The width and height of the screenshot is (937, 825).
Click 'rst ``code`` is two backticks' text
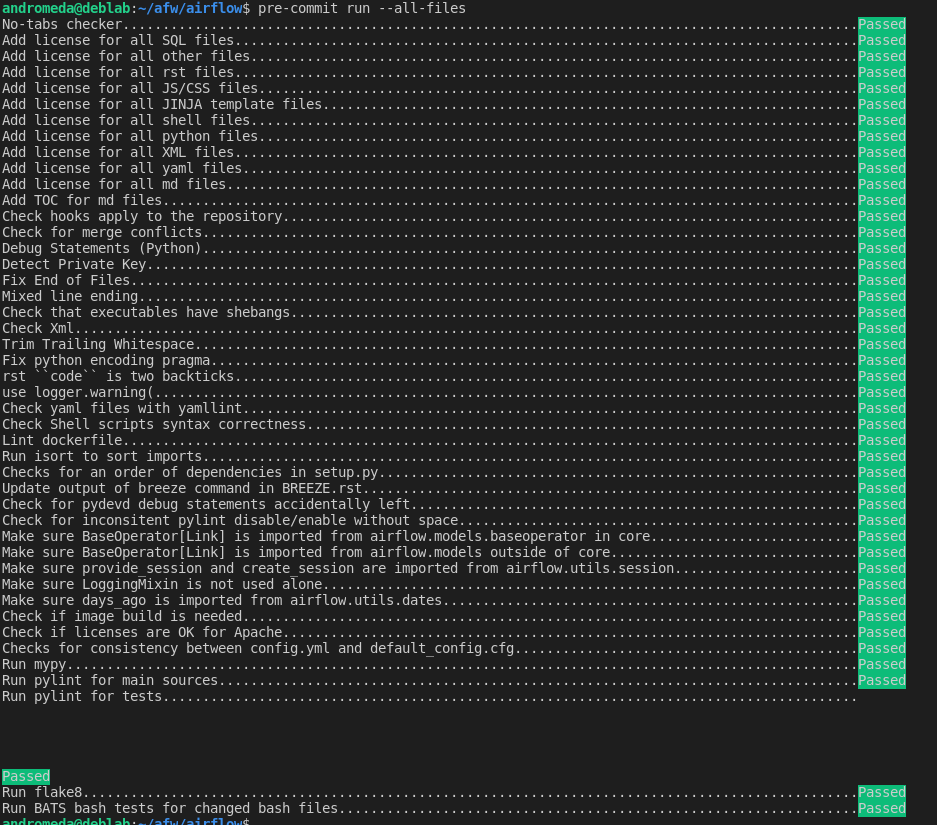click(118, 377)
